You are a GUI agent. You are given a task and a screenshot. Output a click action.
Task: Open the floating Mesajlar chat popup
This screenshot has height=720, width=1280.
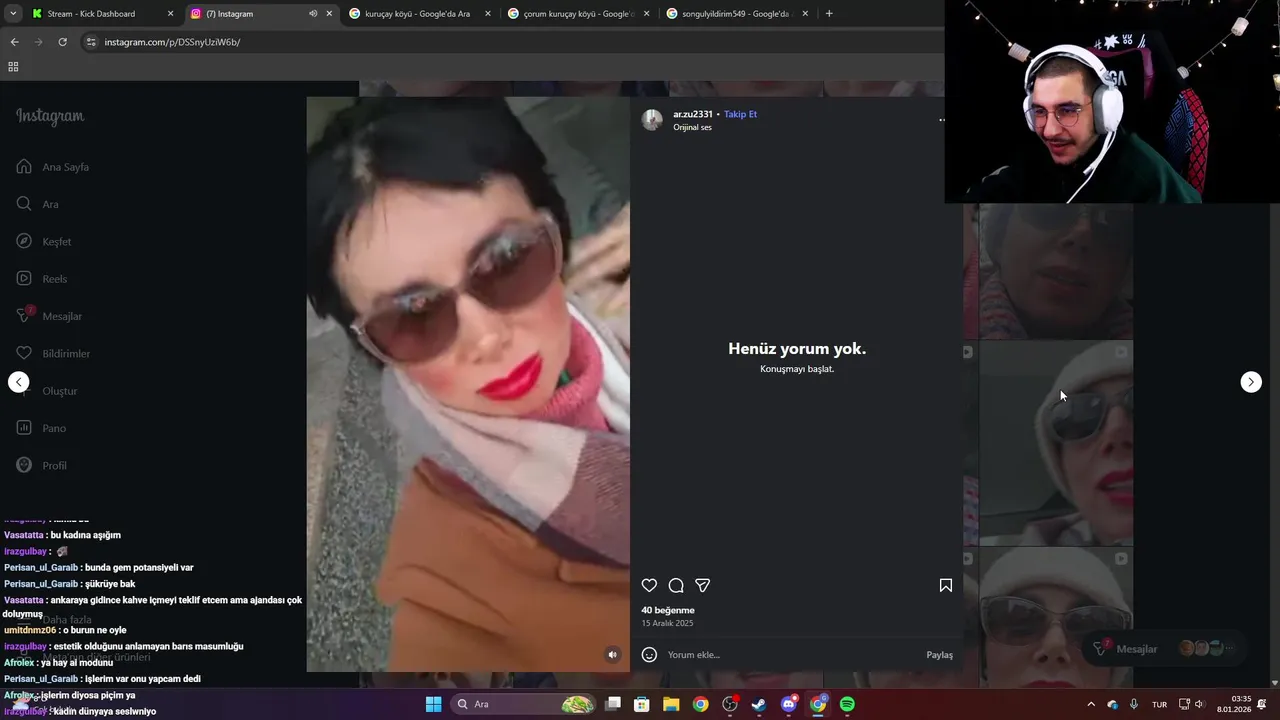pos(1164,649)
